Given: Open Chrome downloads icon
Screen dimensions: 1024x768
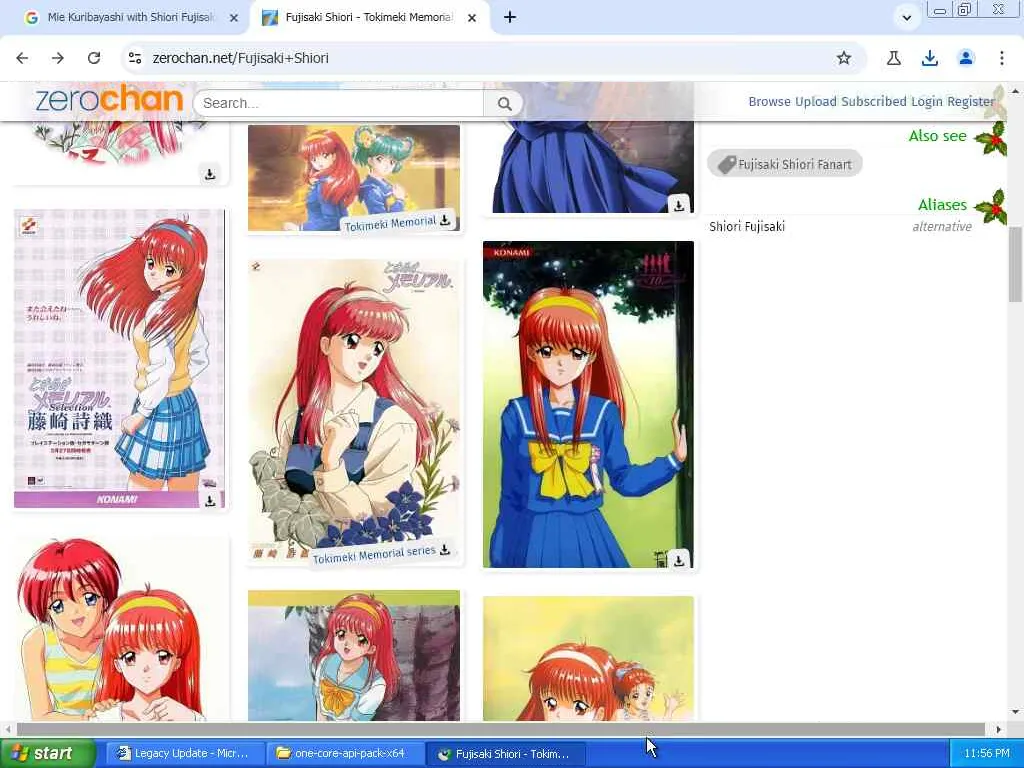Looking at the screenshot, I should pyautogui.click(x=930, y=58).
